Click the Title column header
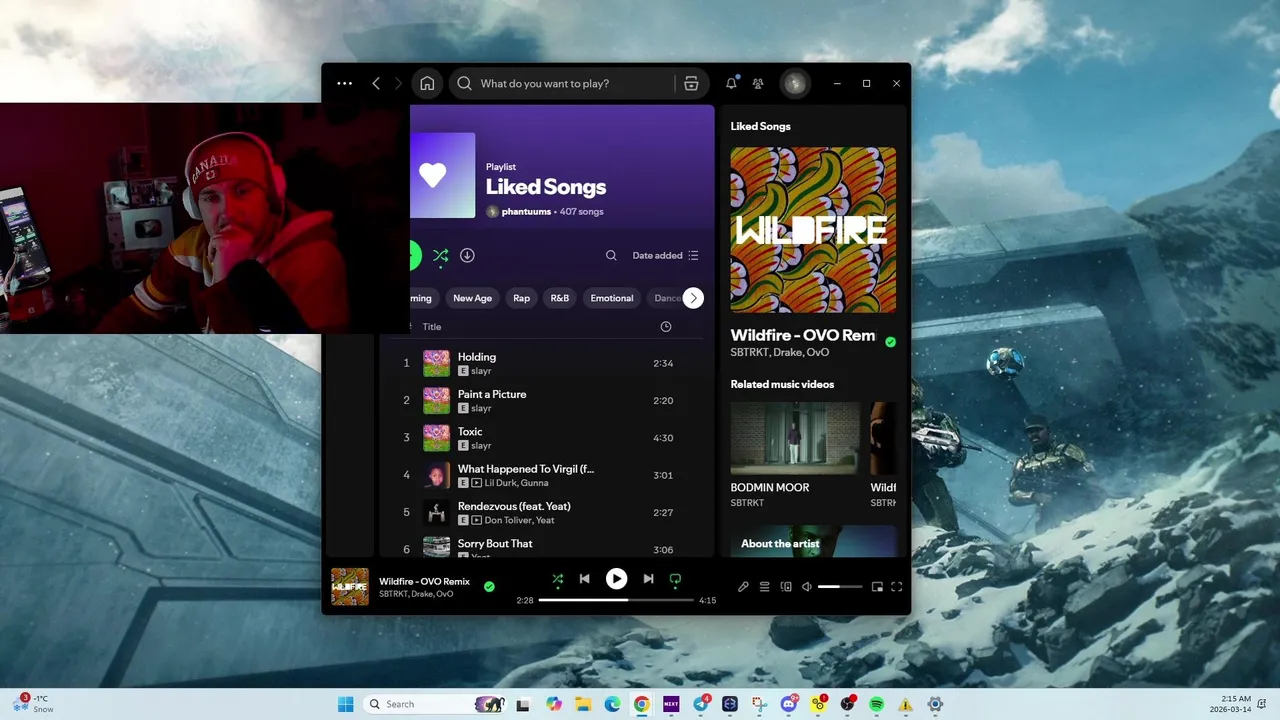 tap(432, 327)
